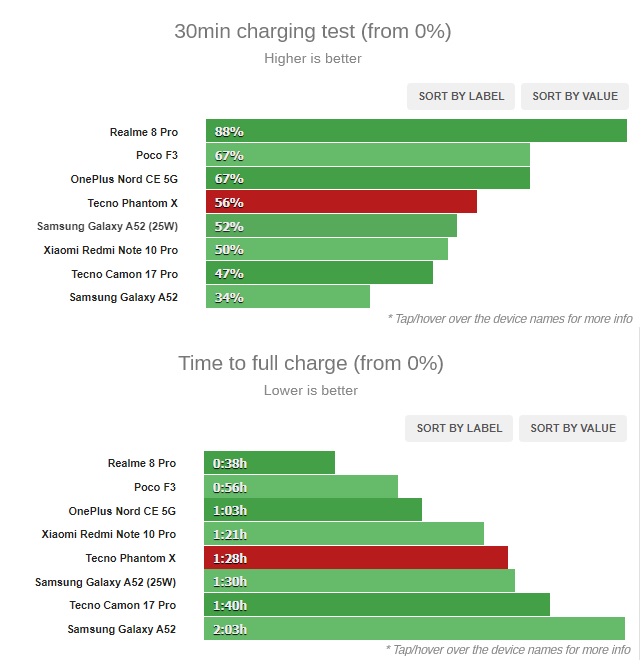Click Tecno Camon 17 Pro in full charge chart
The image size is (641, 670).
(123, 605)
